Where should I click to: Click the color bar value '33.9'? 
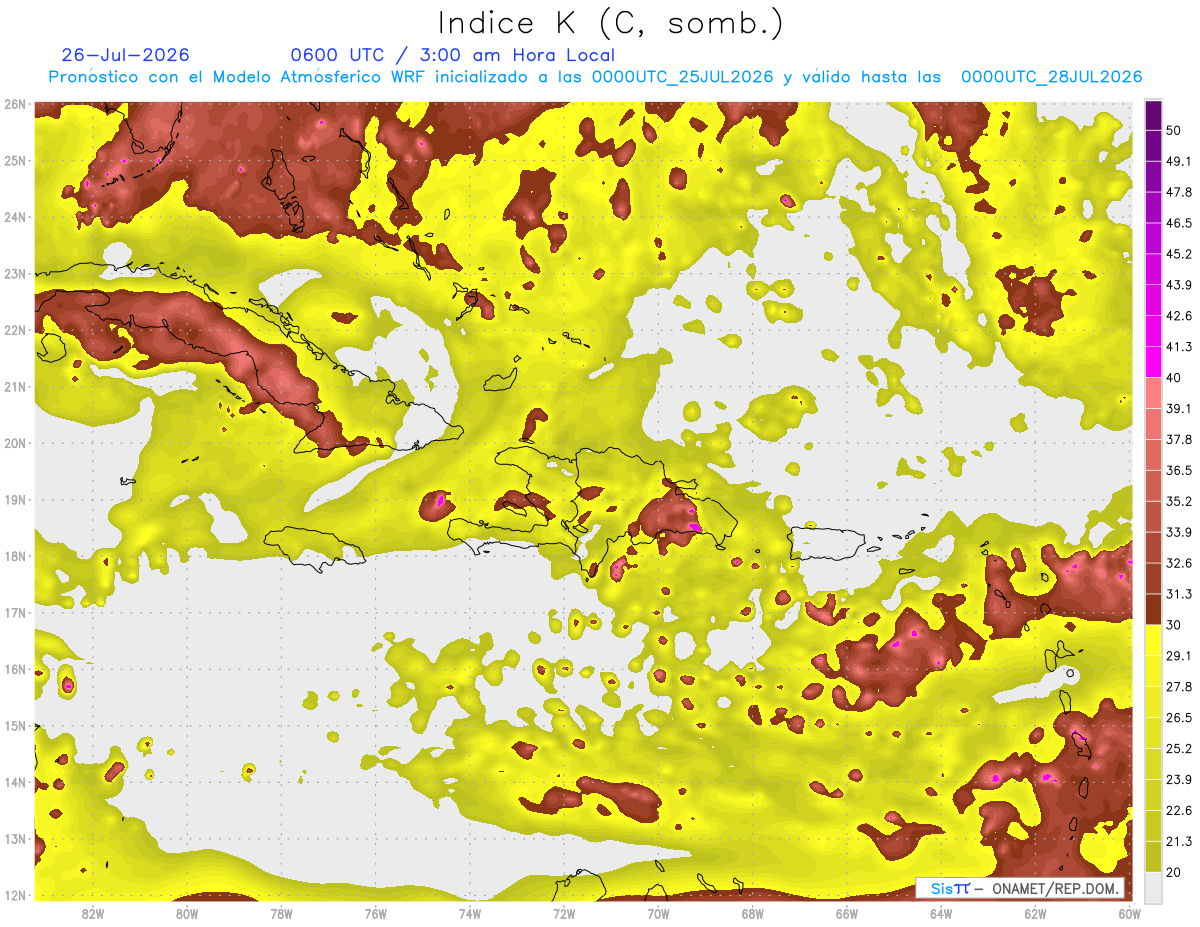pyautogui.click(x=1179, y=532)
